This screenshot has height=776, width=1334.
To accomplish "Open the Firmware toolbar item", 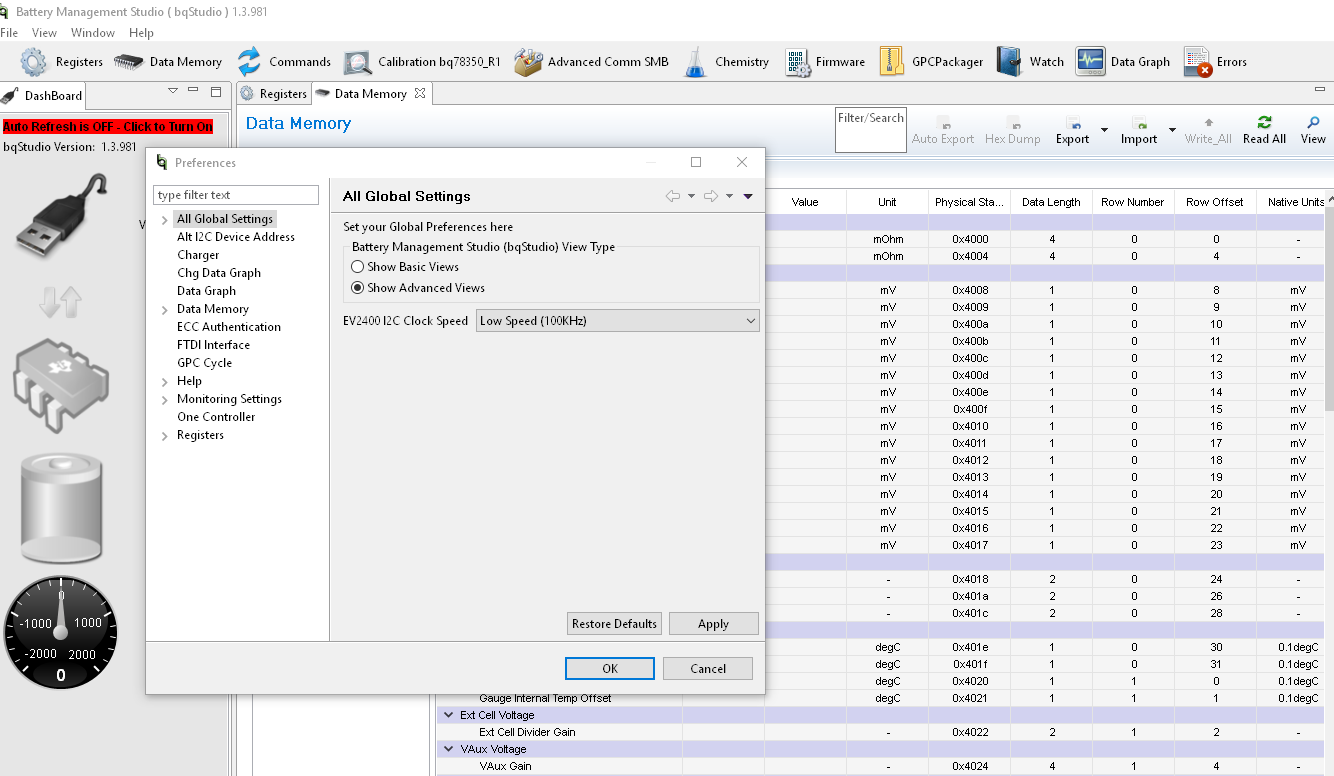I will [x=825, y=62].
